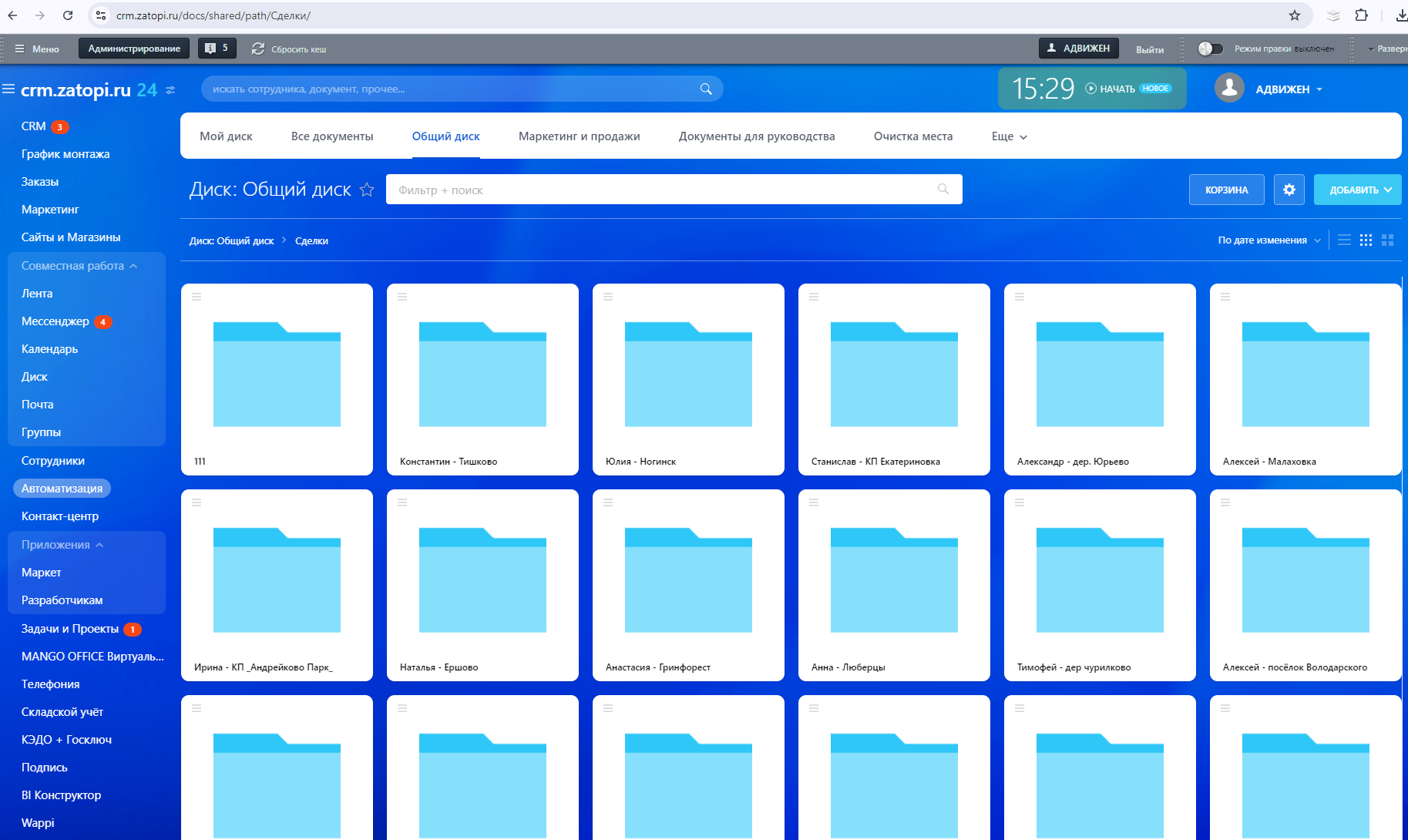Expand the Еще tab dropdown

point(1009,136)
